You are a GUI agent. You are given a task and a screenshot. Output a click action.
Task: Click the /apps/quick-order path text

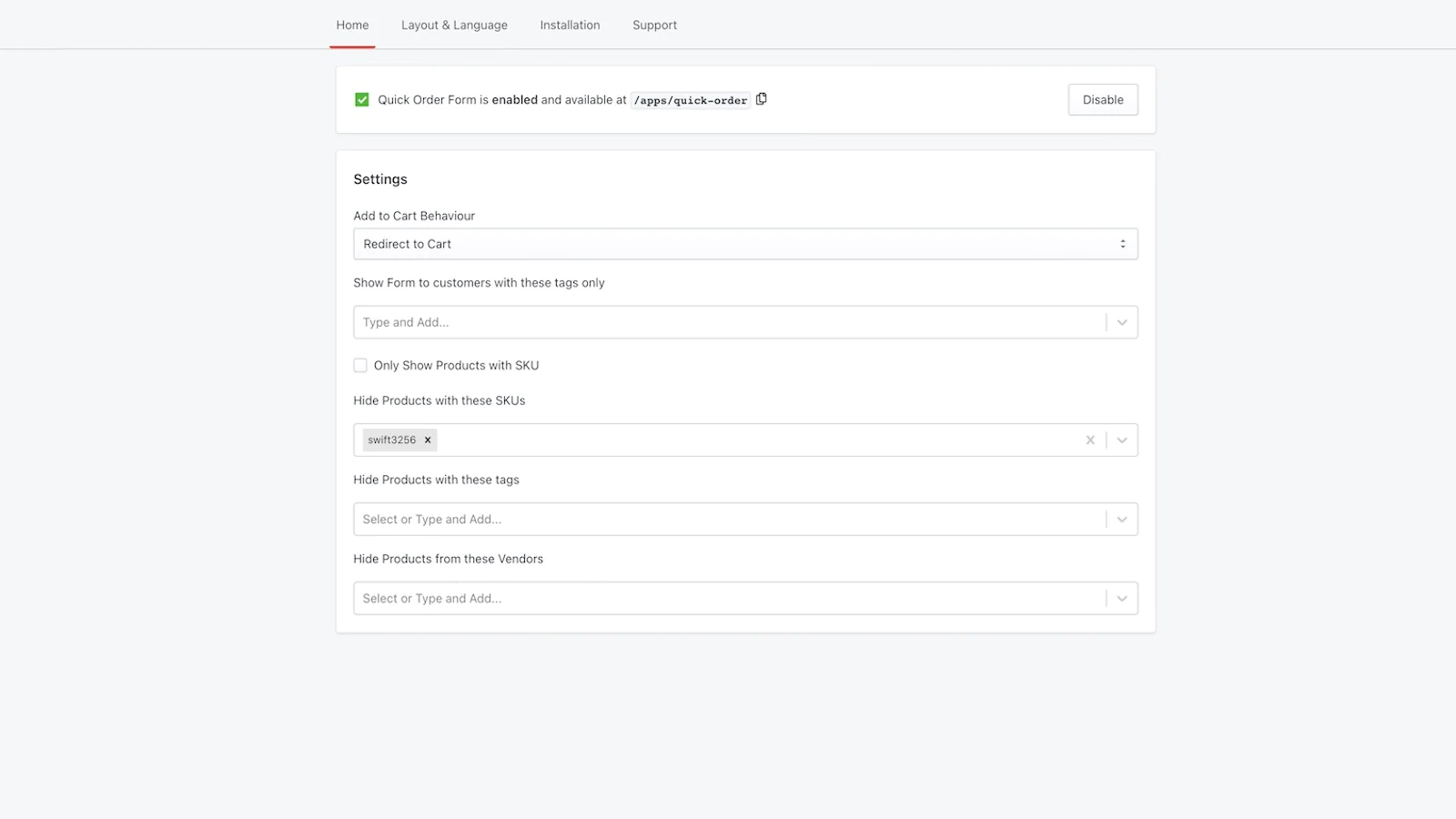(x=691, y=100)
